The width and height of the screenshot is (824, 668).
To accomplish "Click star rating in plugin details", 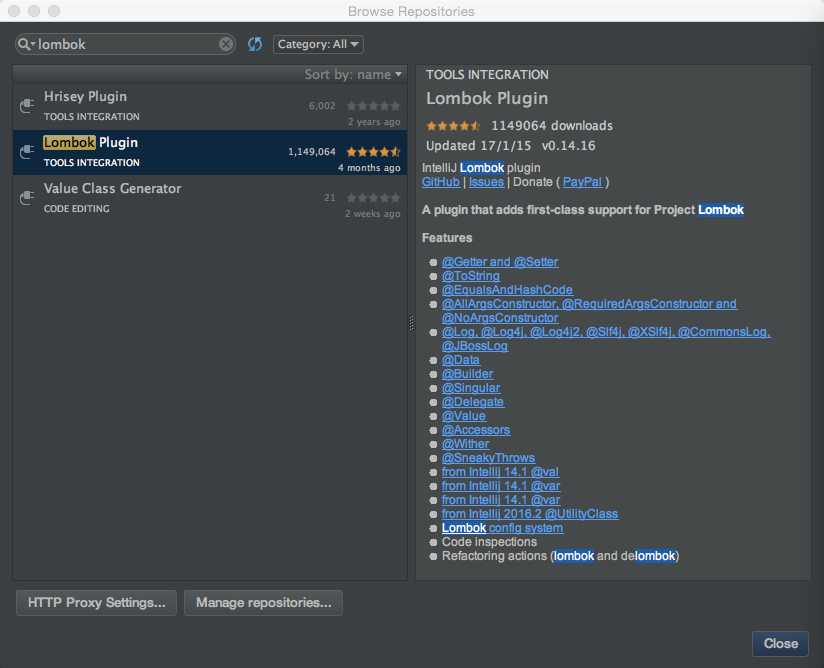I will 453,126.
